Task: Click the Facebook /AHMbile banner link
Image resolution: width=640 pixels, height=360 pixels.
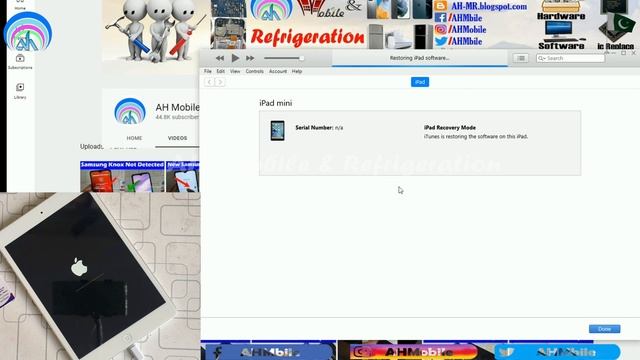Action: (x=465, y=18)
